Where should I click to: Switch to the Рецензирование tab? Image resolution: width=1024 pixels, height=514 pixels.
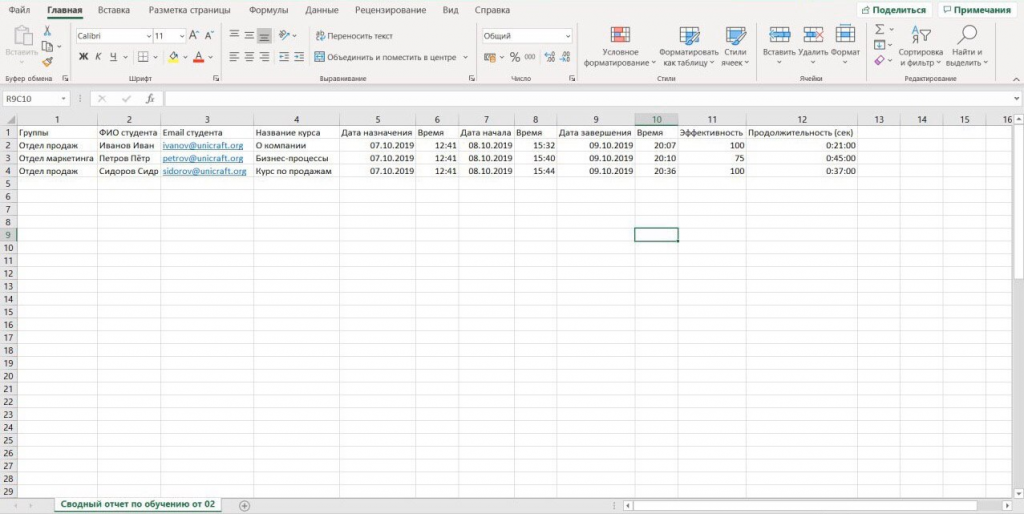click(391, 10)
